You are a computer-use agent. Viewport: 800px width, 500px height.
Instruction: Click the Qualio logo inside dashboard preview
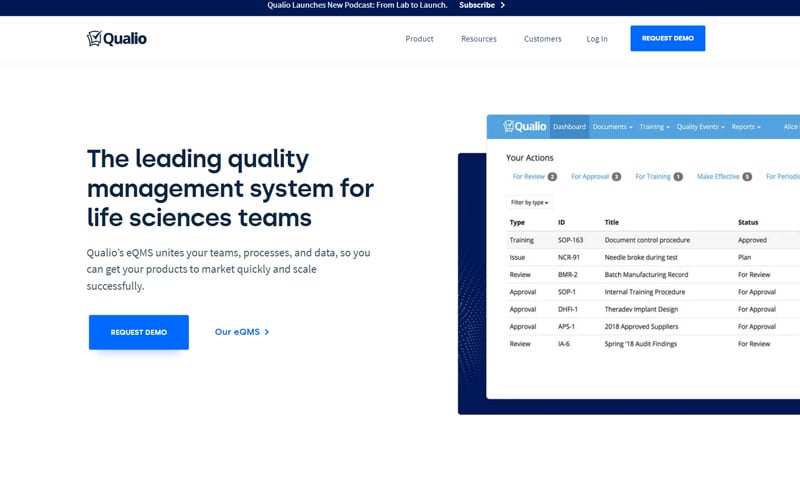(x=524, y=126)
